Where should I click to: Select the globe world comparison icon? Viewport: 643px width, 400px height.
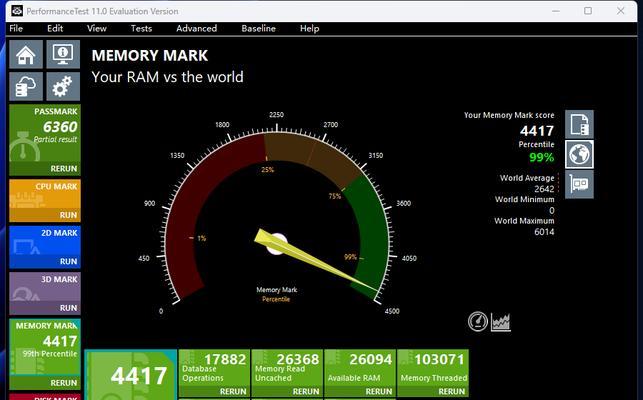579,154
